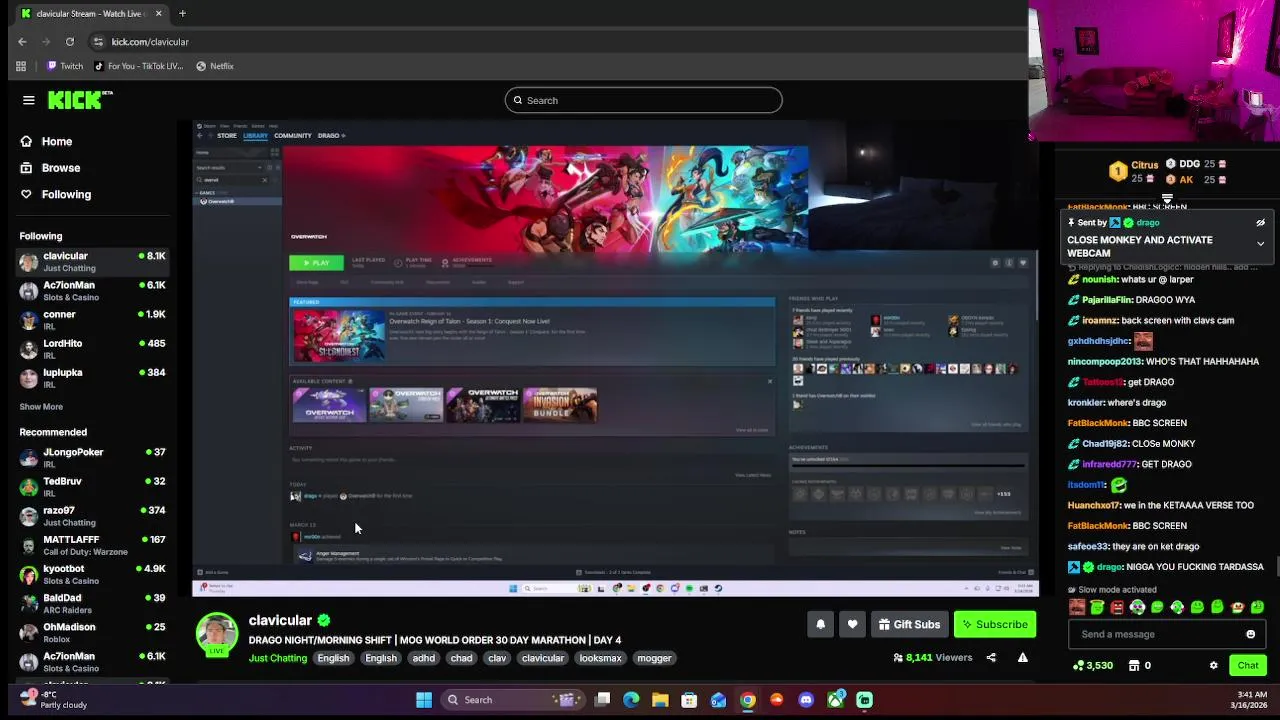Click the notification bell icon for clavicular
Viewport: 1280px width, 720px height.
820,624
